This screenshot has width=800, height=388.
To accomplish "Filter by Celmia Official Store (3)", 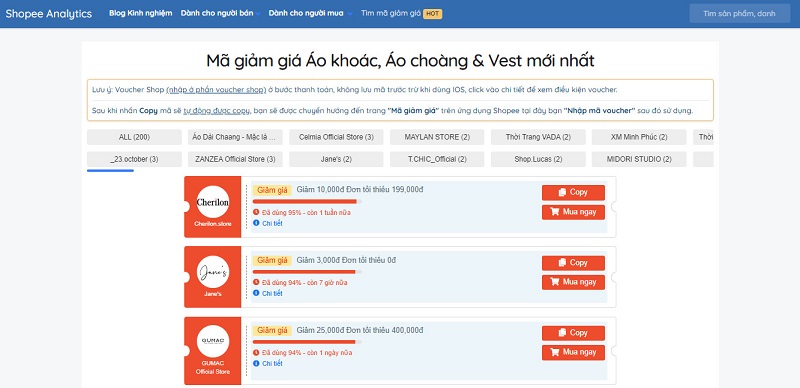I will point(336,137).
